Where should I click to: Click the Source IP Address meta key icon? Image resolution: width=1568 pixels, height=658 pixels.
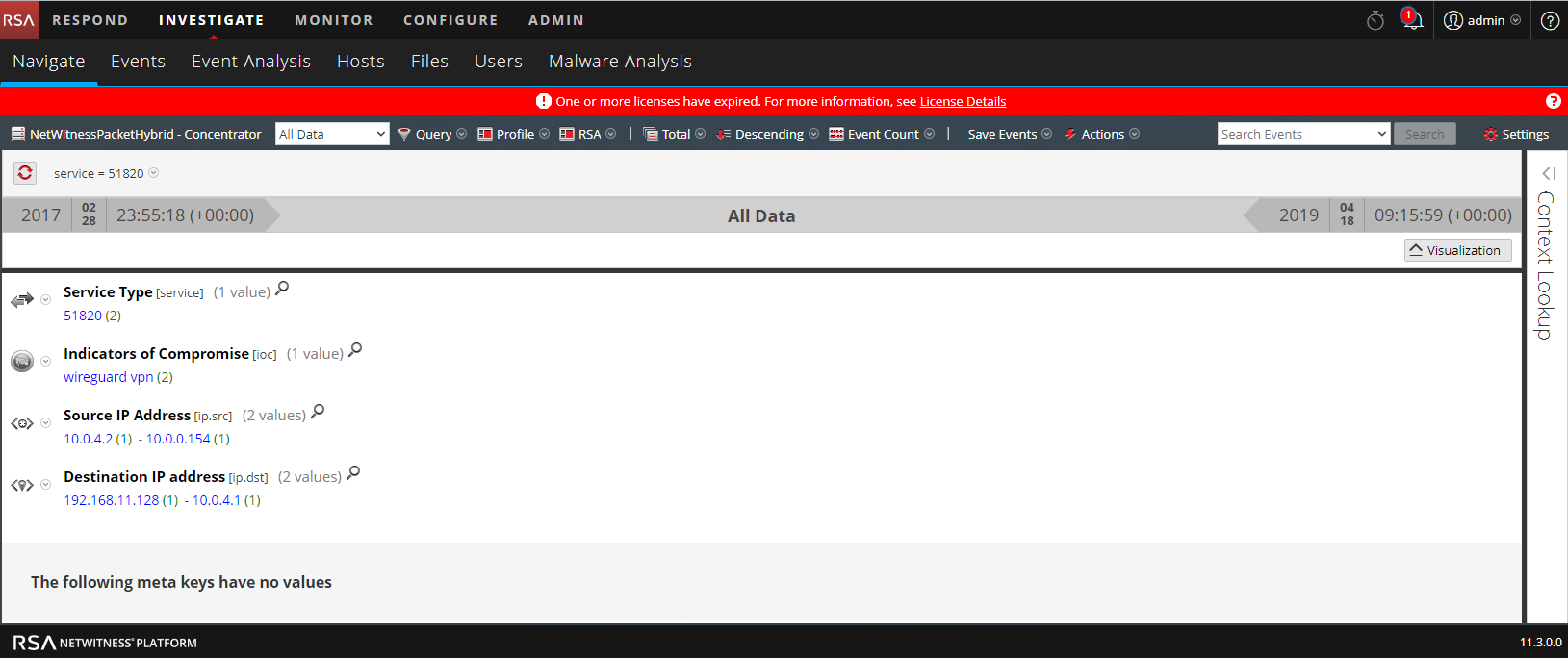(x=22, y=423)
